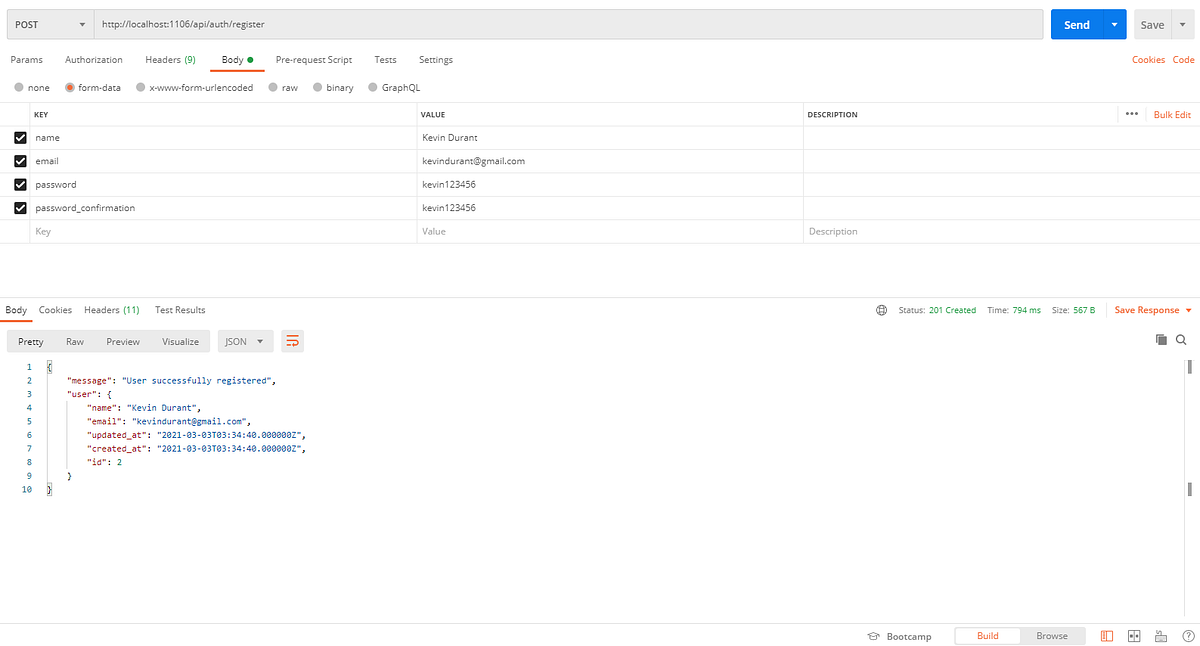This screenshot has width=1200, height=646.
Task: Open keyboard shortcuts from the status bar
Action: (1161, 636)
